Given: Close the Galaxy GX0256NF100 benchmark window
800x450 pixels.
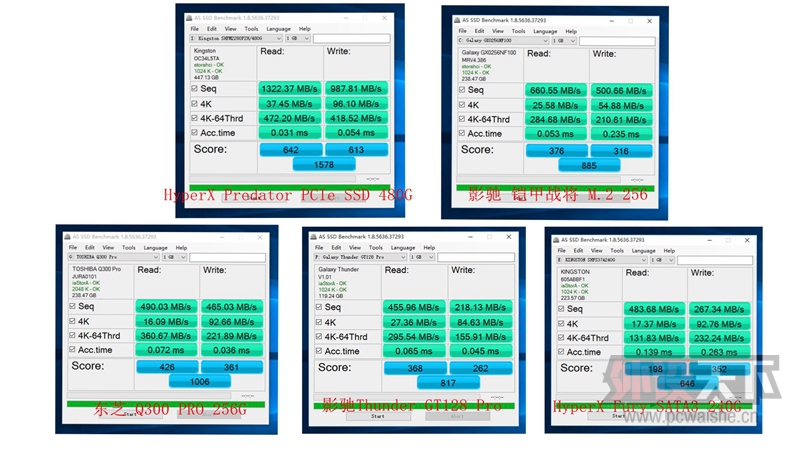Looking at the screenshot, I should 649,21.
